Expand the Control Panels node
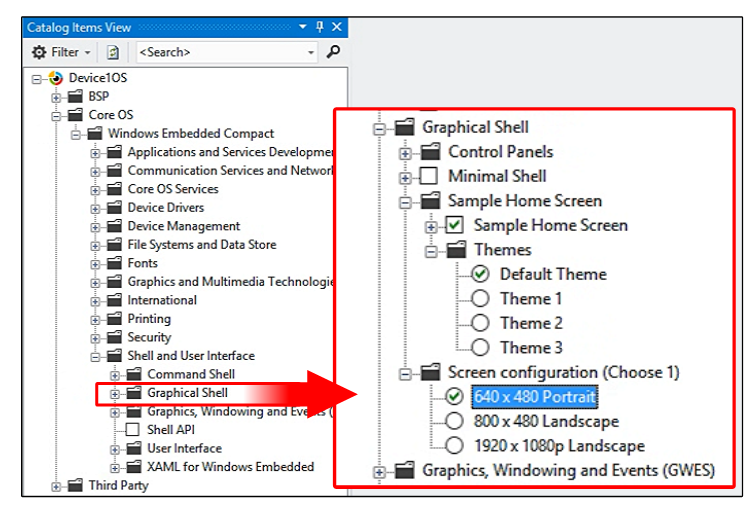The width and height of the screenshot is (745, 522). (405, 153)
